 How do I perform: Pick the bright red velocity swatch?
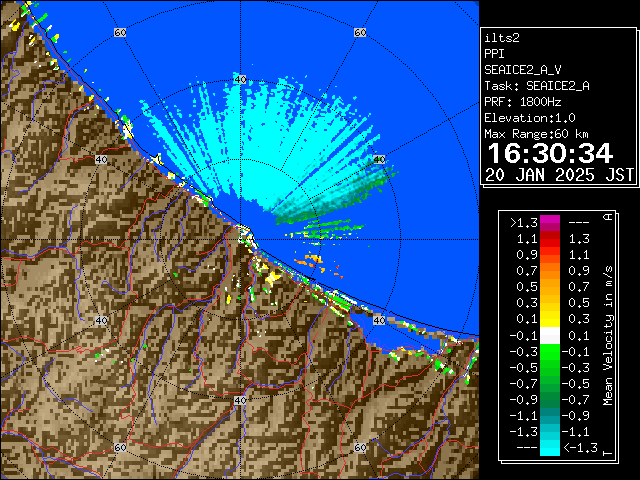pos(550,243)
